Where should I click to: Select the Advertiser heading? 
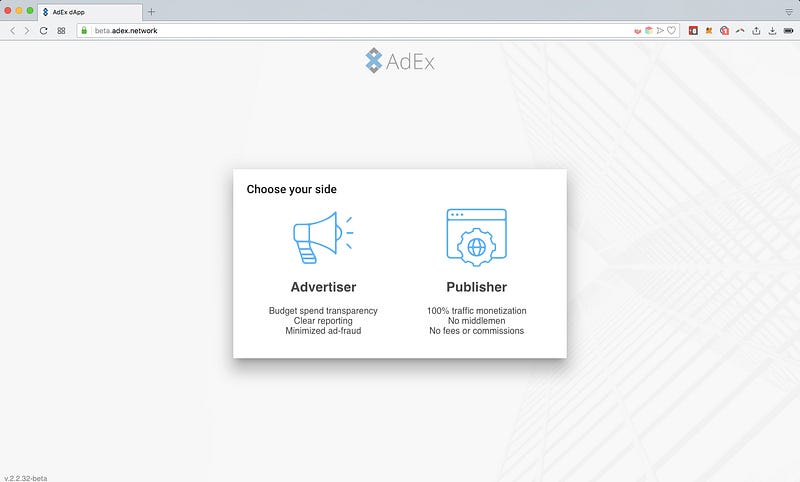click(x=323, y=287)
